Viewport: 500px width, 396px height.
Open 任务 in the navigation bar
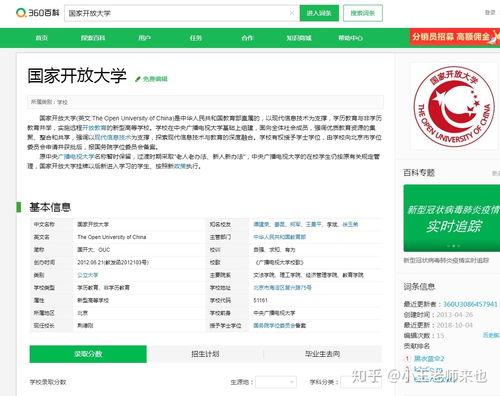pyautogui.click(x=196, y=38)
